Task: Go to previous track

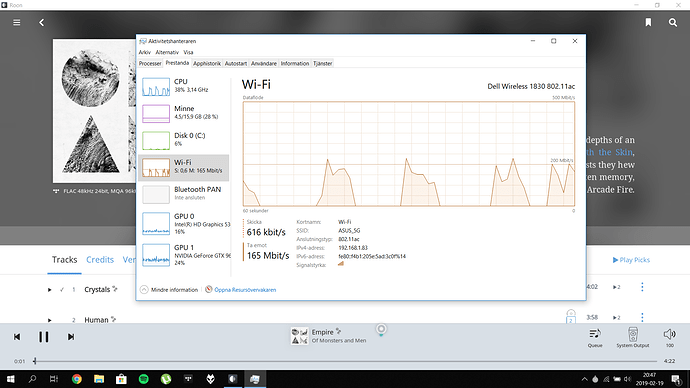Action: [17, 337]
